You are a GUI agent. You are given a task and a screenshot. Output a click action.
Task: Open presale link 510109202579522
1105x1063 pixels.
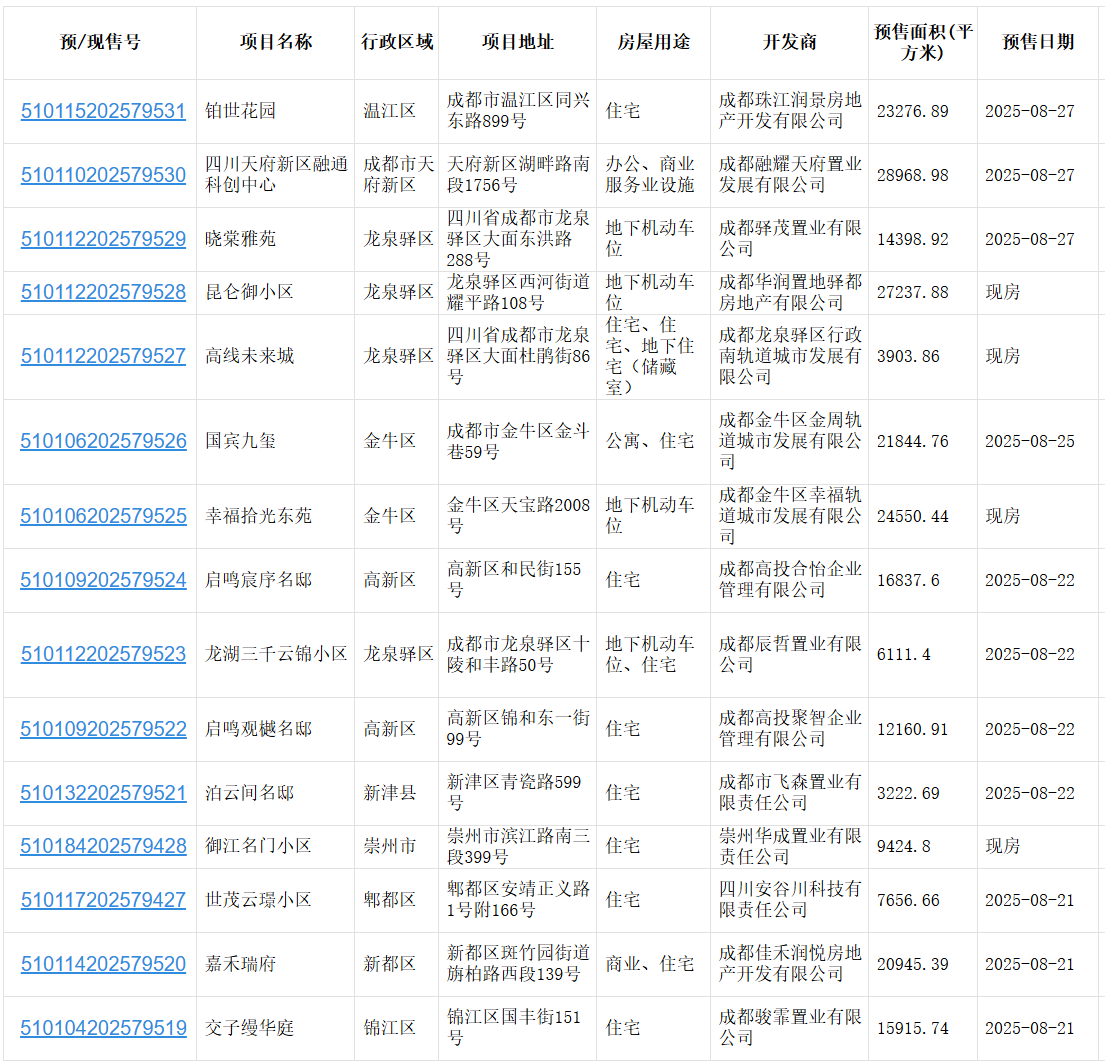coord(103,729)
